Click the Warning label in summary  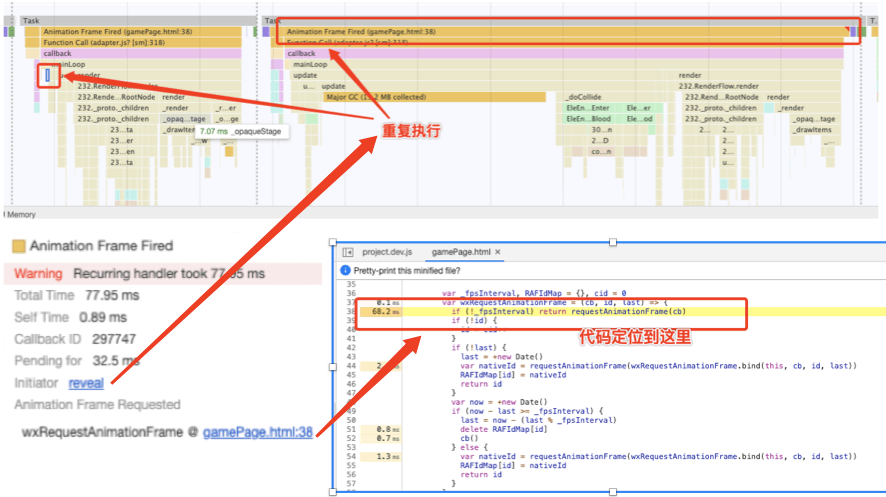click(x=38, y=274)
